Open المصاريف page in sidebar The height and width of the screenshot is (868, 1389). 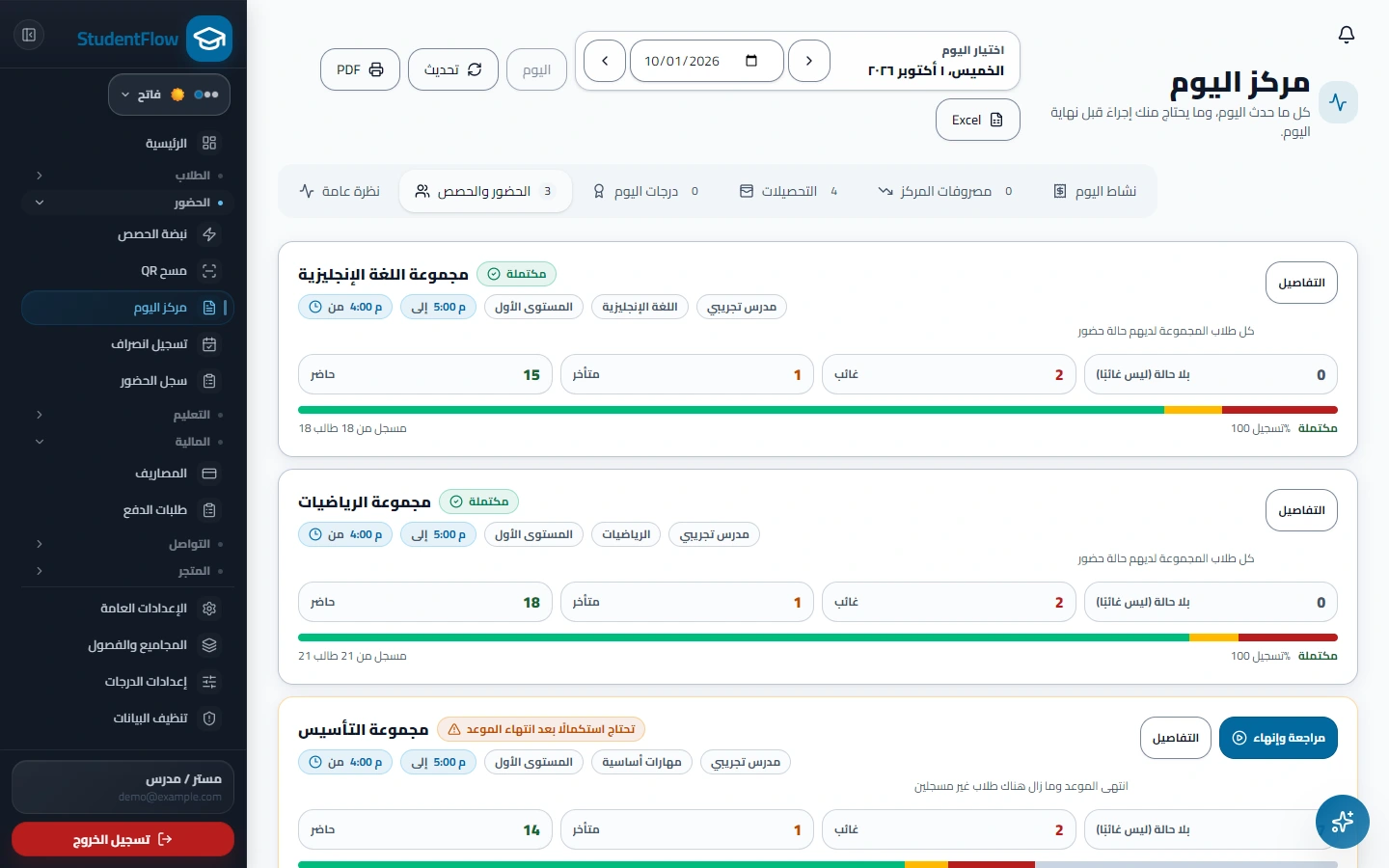click(127, 474)
